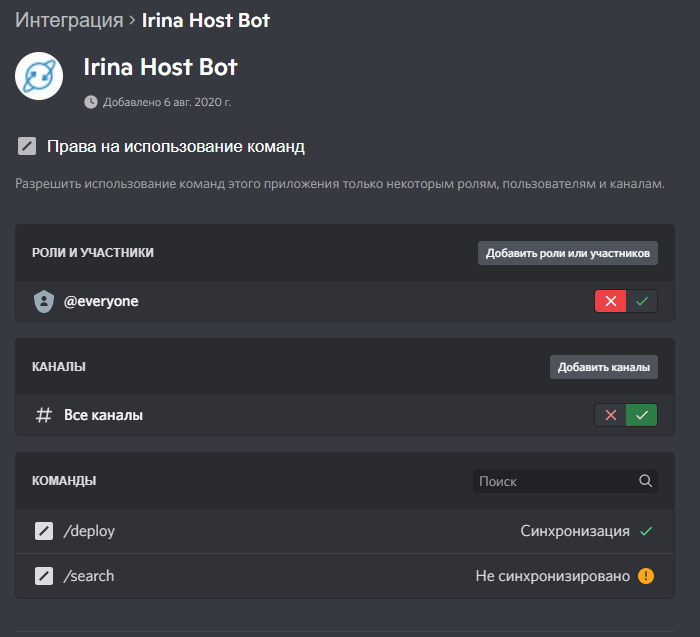Open the /deploy command row

click(300, 531)
